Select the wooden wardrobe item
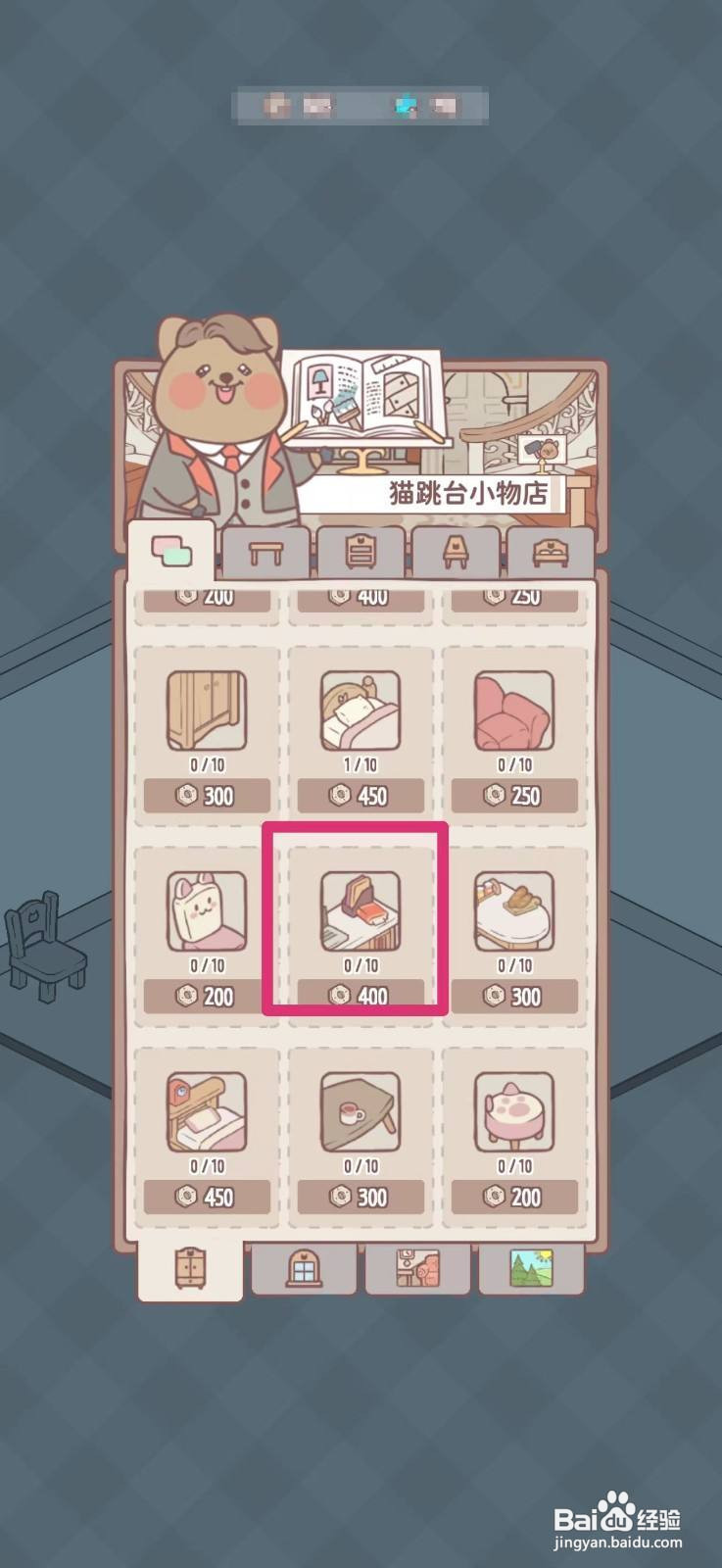Screen dimensions: 722x1568 point(207,710)
